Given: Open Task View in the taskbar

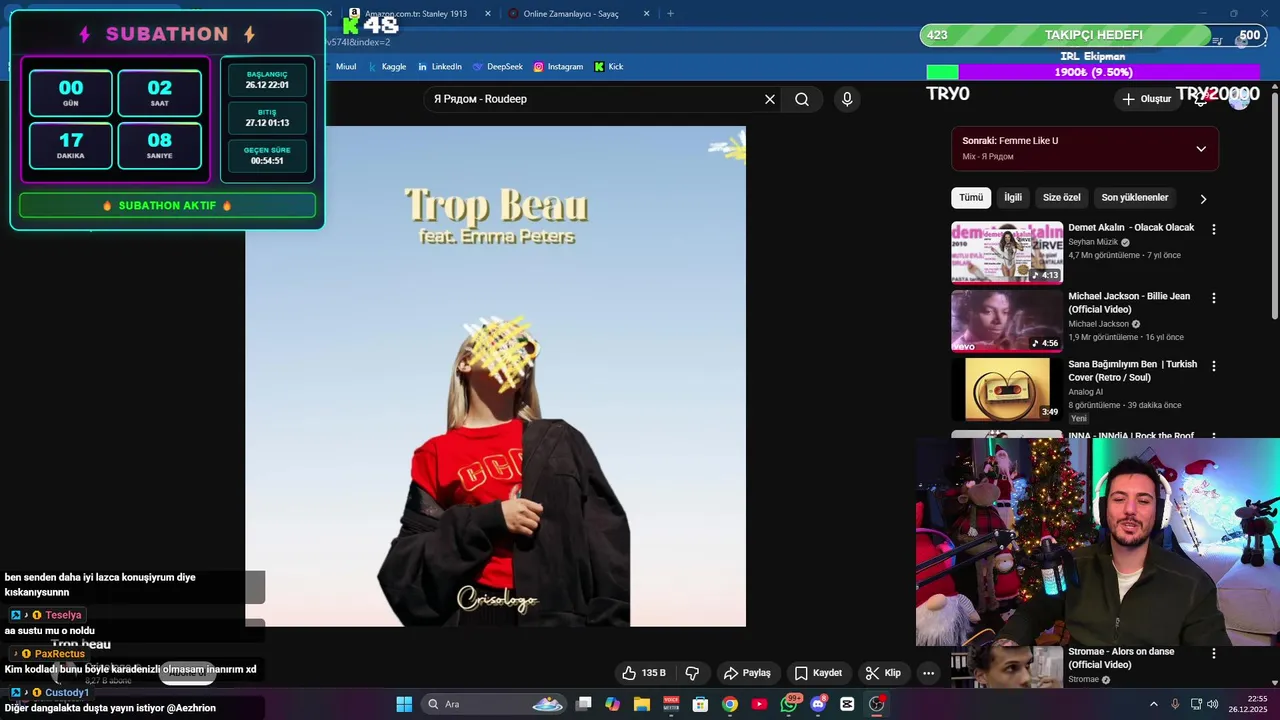Looking at the screenshot, I should (x=584, y=704).
